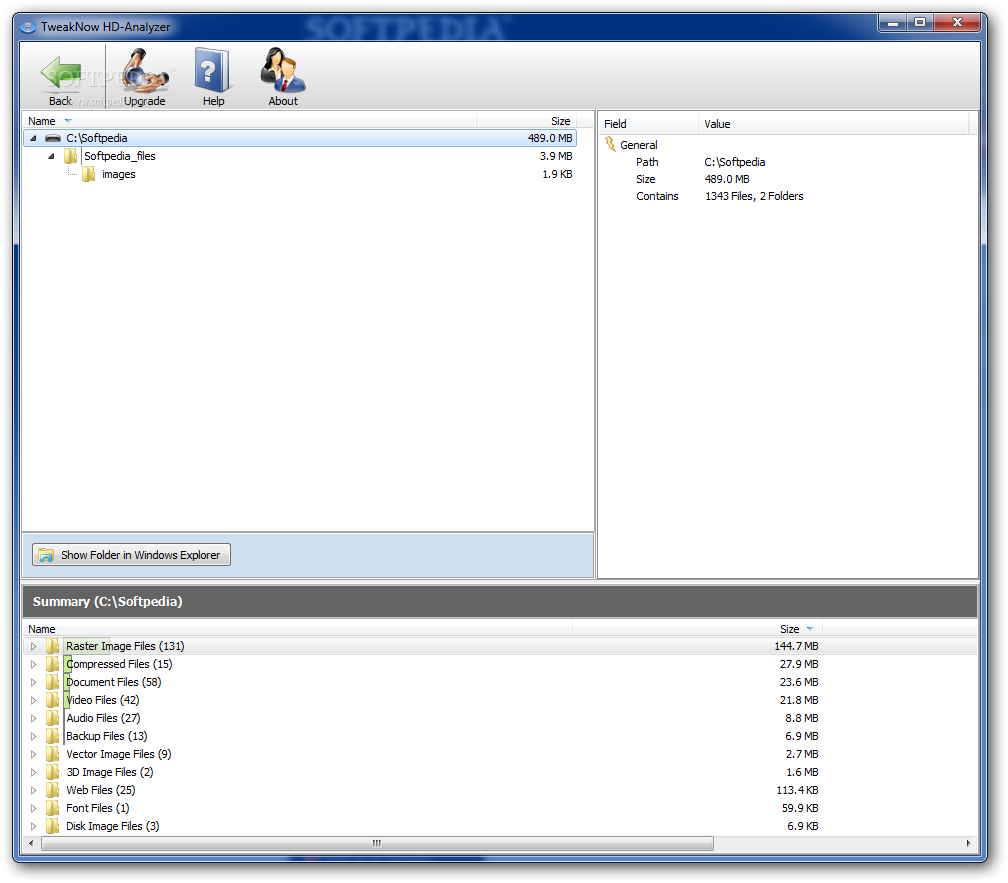Image resolution: width=1008 pixels, height=883 pixels.
Task: Click the 144.7 MB size cell
Action: [x=796, y=646]
